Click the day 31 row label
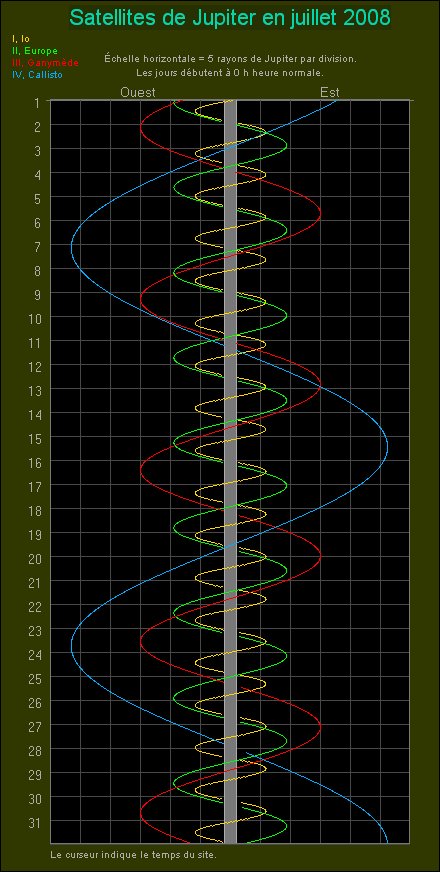 click(x=34, y=821)
